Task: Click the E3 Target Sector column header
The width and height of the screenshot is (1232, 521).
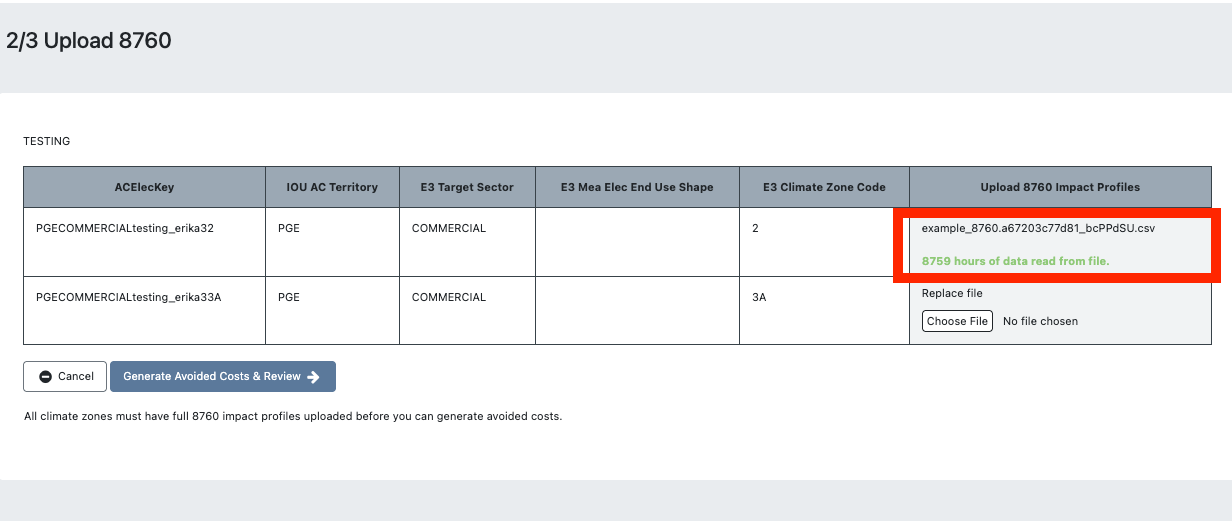Action: 468,187
